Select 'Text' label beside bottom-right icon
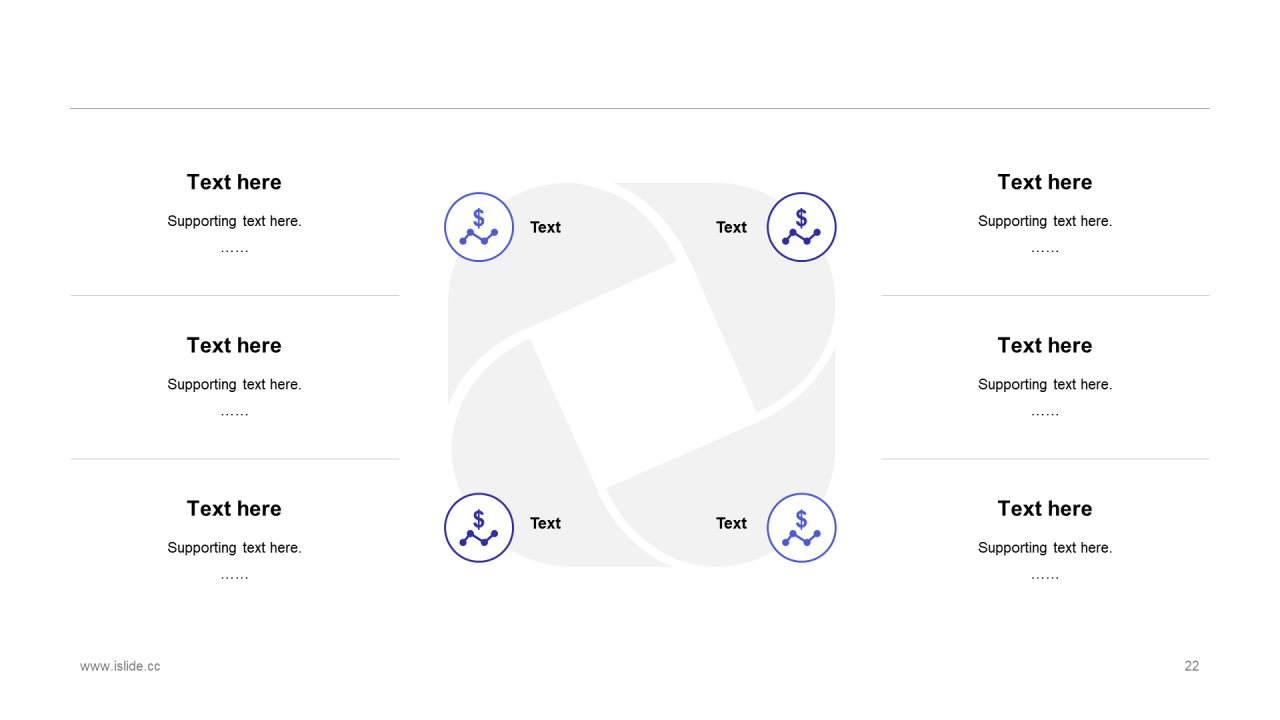Screen dimensions: 1280x720 pyautogui.click(x=731, y=523)
